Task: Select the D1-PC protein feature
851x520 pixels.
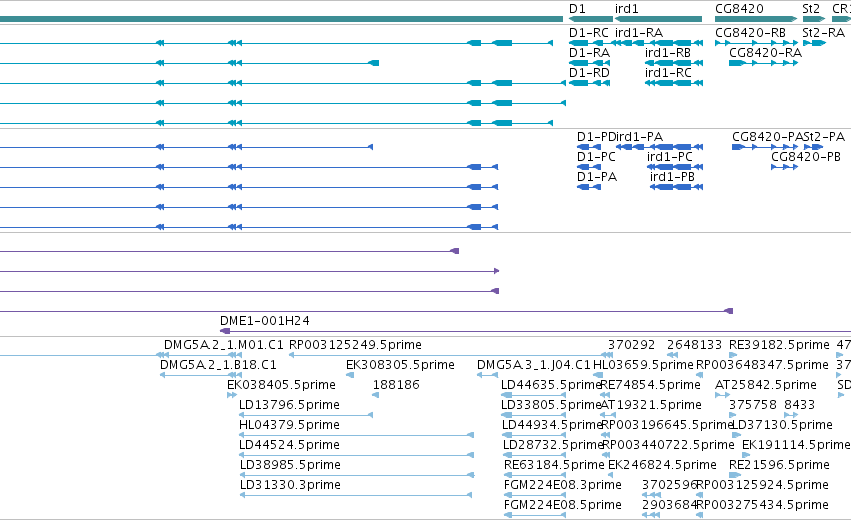Action: pyautogui.click(x=596, y=157)
